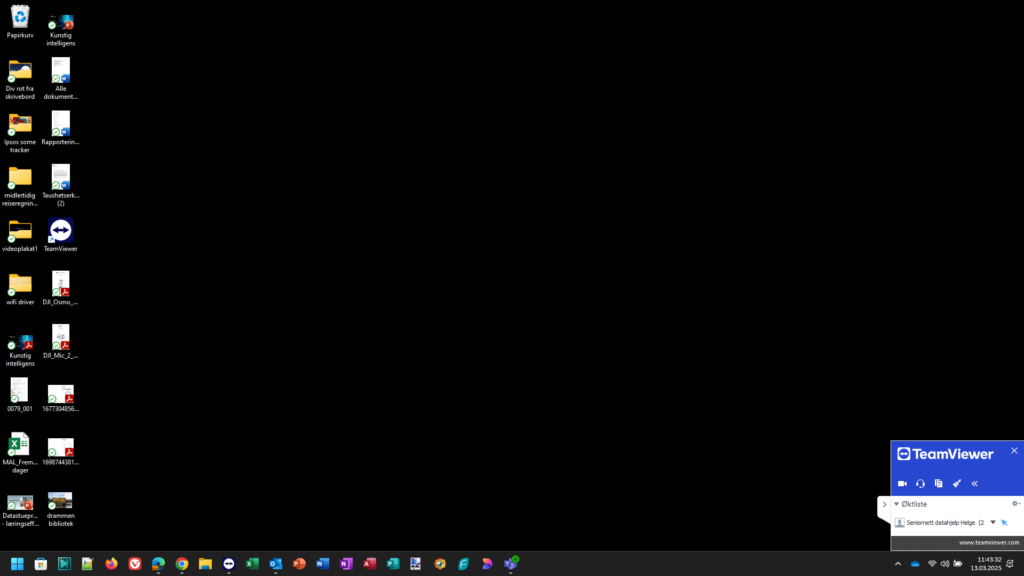
Task: Open the TeamViewer desktop shortcut
Action: (60, 231)
